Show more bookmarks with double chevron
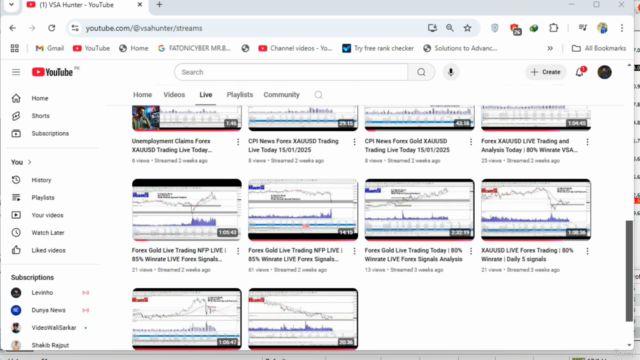The height and width of the screenshot is (360, 640). [550, 48]
